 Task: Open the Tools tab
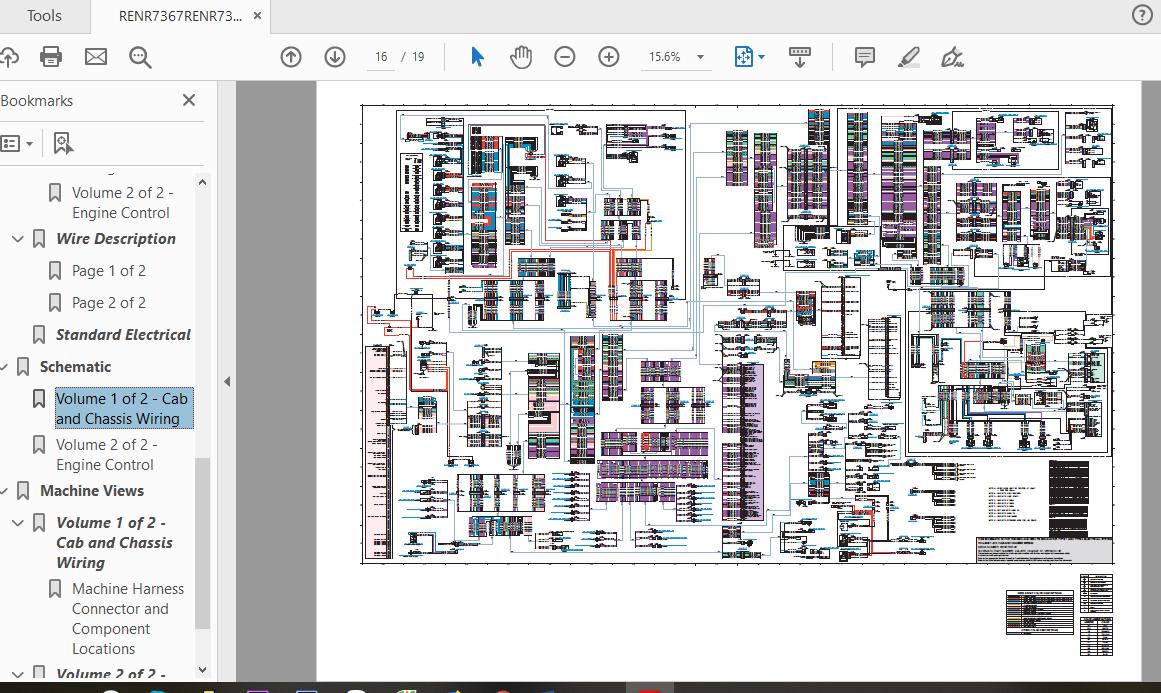tap(44, 16)
